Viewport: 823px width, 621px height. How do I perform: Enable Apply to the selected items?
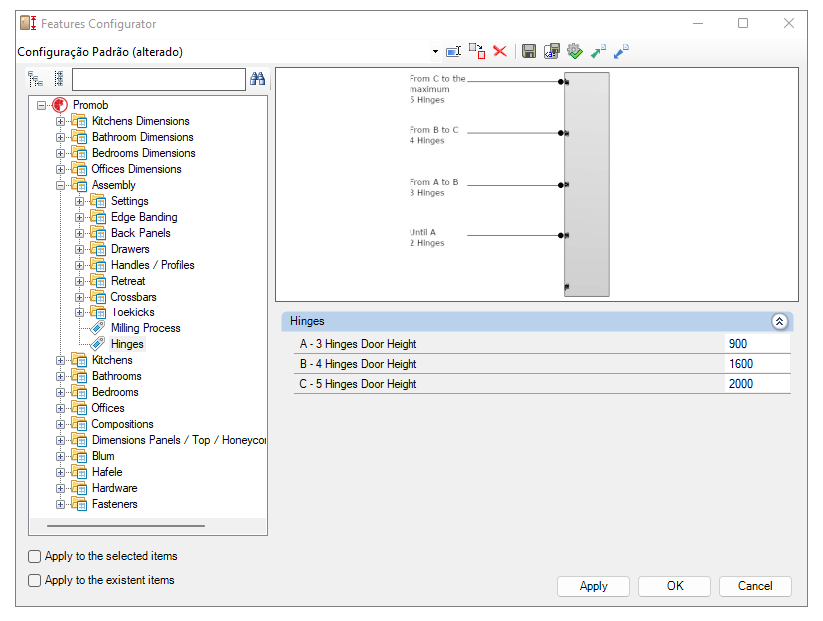[34, 556]
